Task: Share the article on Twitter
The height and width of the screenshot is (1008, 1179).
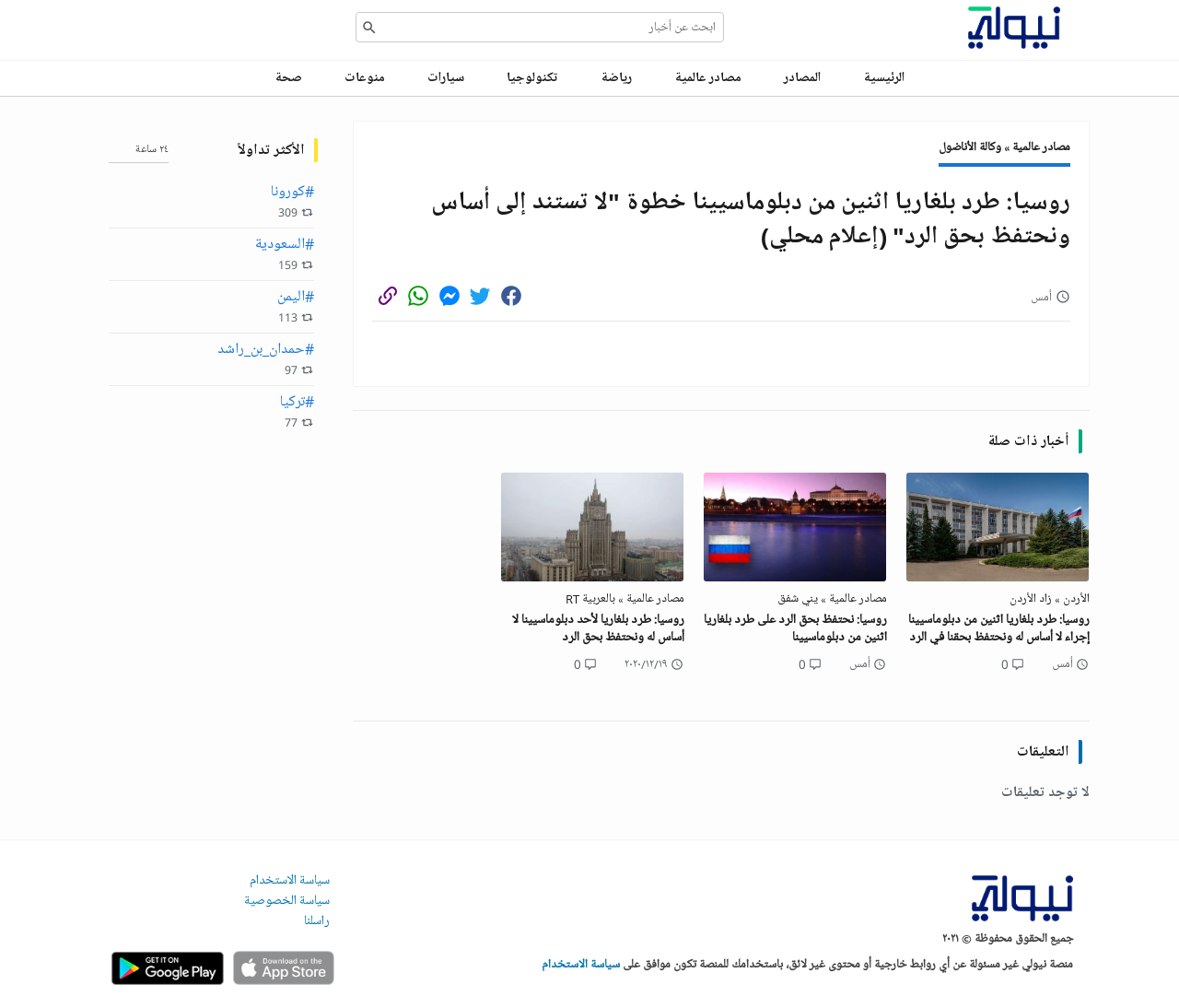Action: click(480, 296)
